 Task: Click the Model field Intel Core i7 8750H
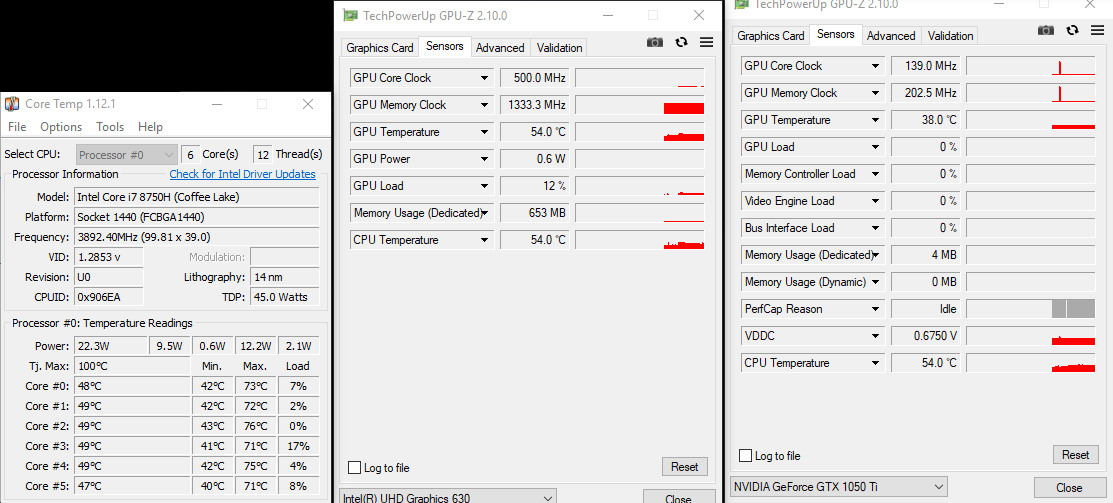197,197
